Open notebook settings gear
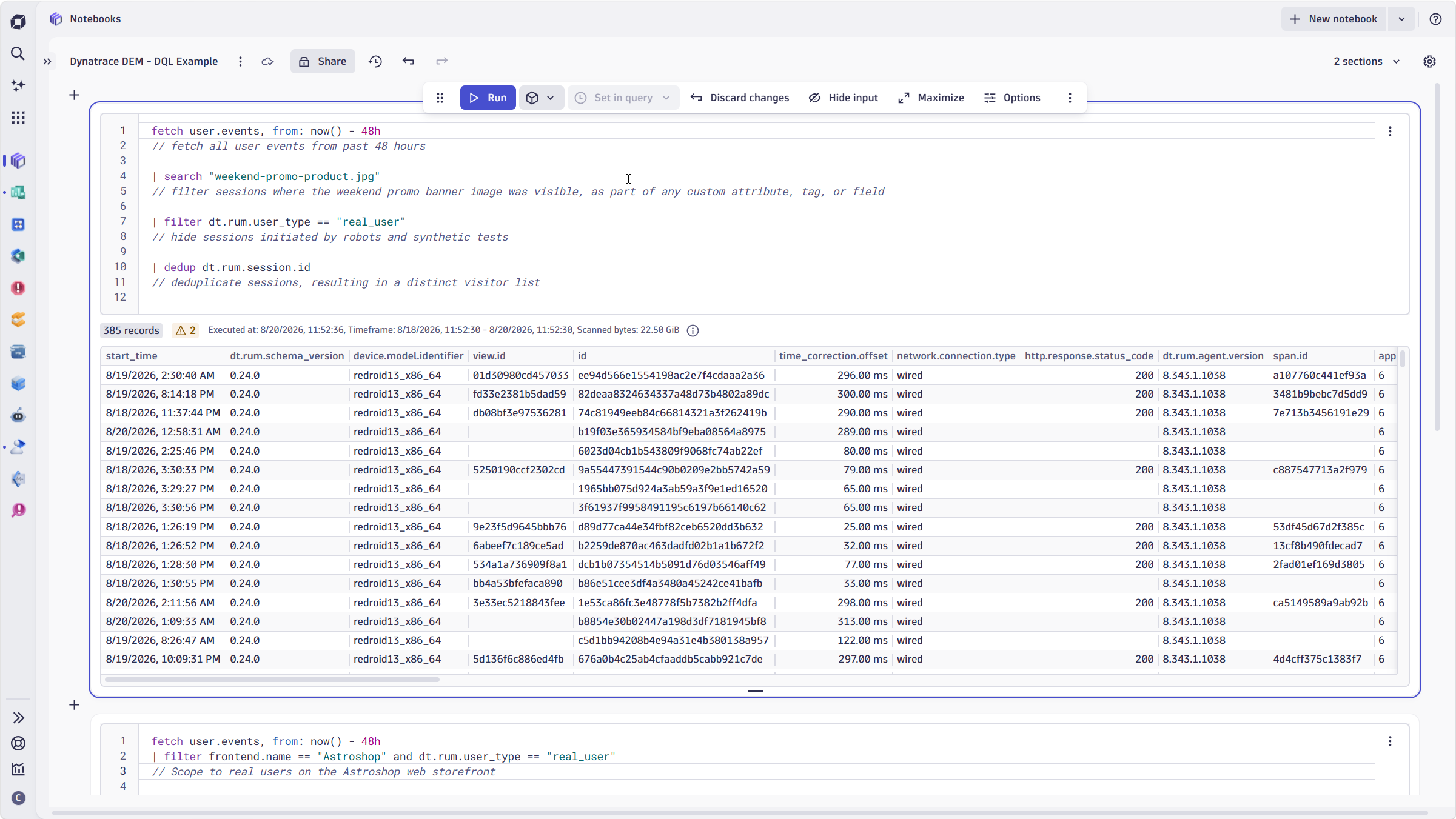The width and height of the screenshot is (1456, 819). coord(1429,61)
